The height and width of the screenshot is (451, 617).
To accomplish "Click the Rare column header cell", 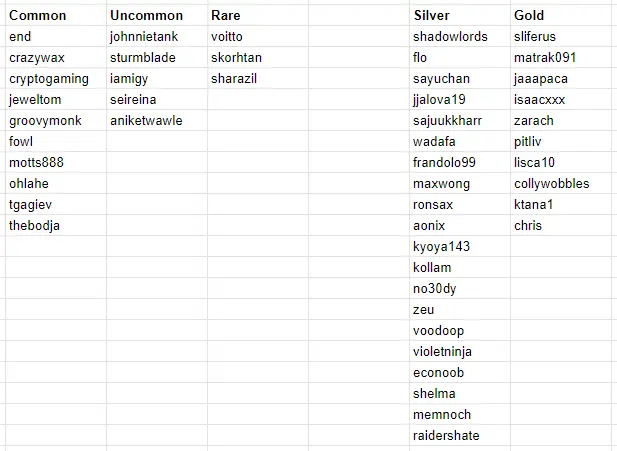I will coord(258,15).
